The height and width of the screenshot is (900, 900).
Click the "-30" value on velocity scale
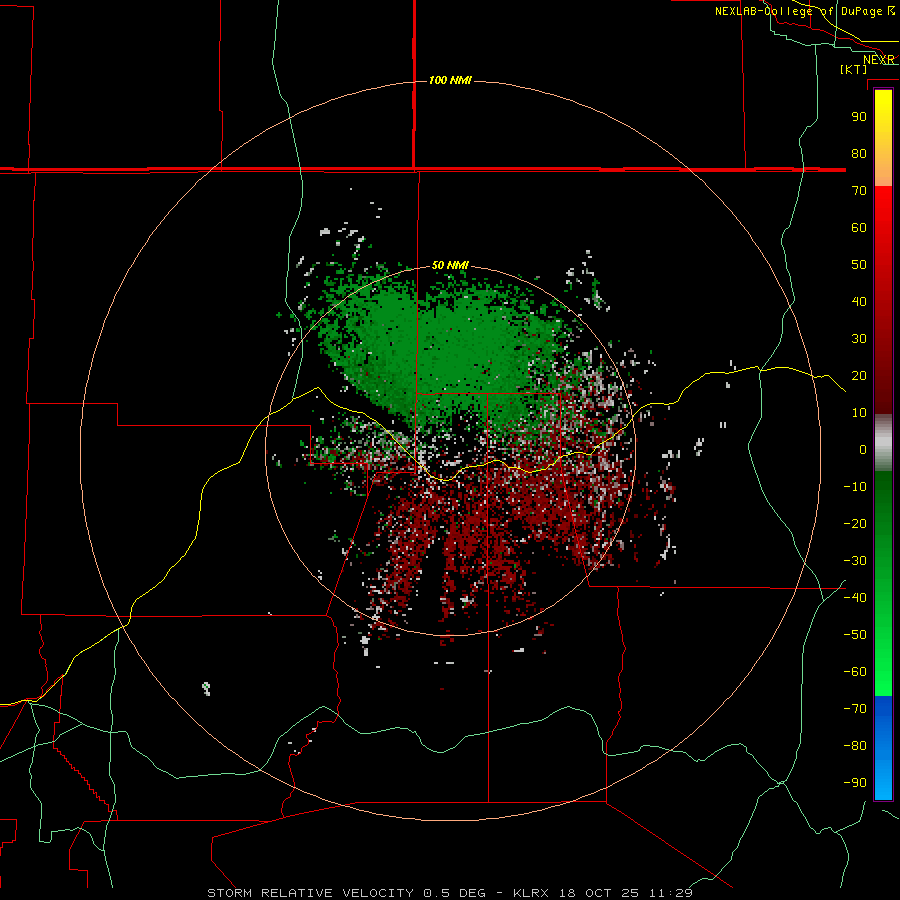pos(855,561)
